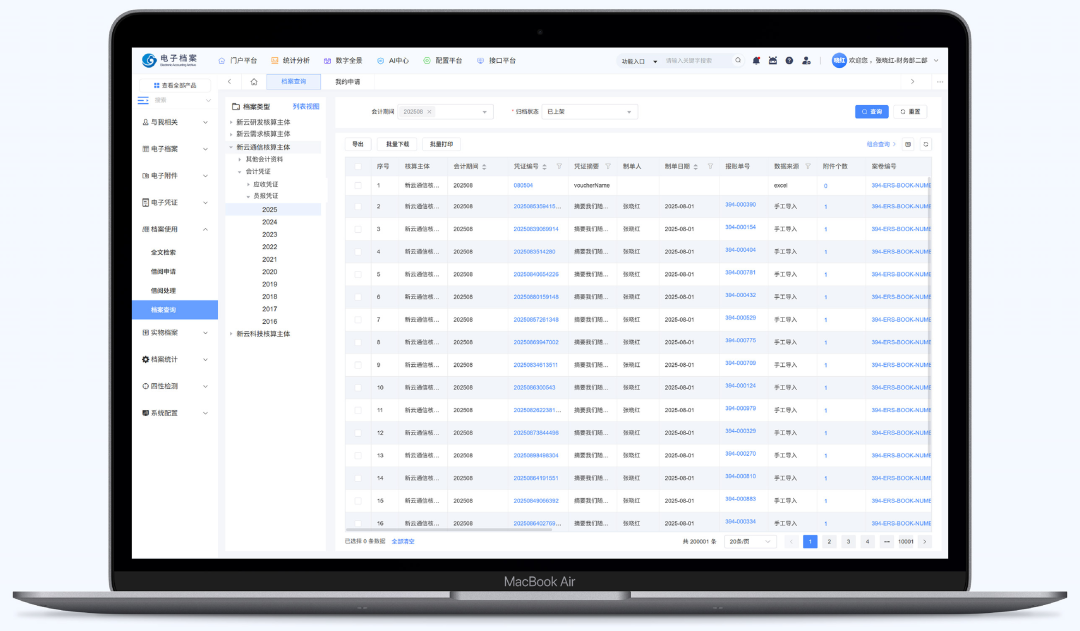The image size is (1080, 631).
Task: Open the 20条/页 page size dropdown
Action: click(752, 541)
